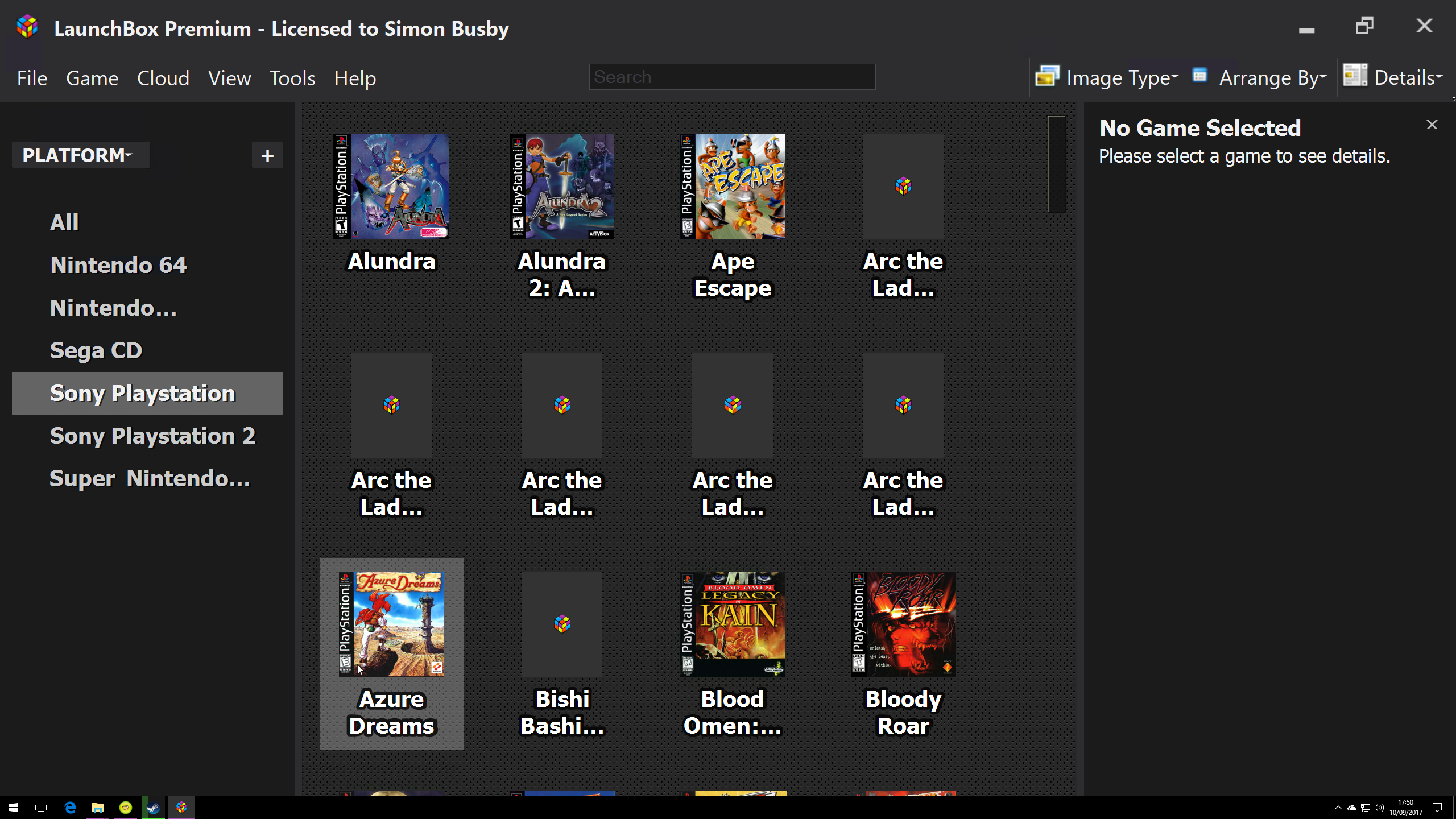Image resolution: width=1456 pixels, height=819 pixels.
Task: Click the plus button to add platform
Action: [267, 156]
